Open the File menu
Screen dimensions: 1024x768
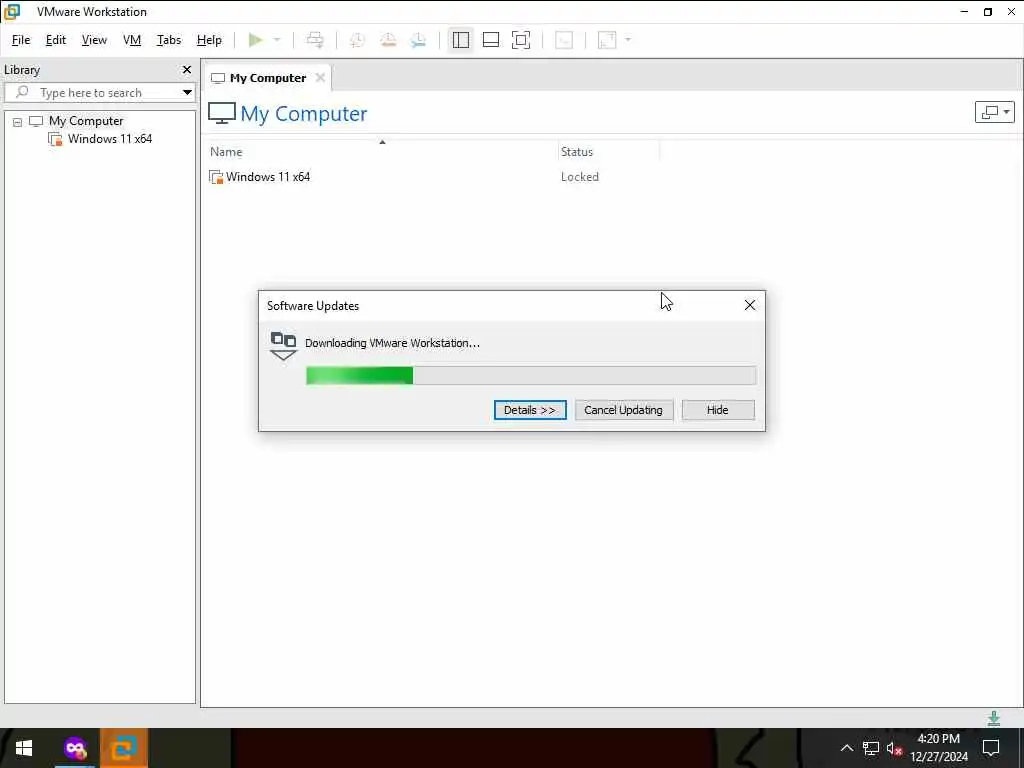point(21,40)
